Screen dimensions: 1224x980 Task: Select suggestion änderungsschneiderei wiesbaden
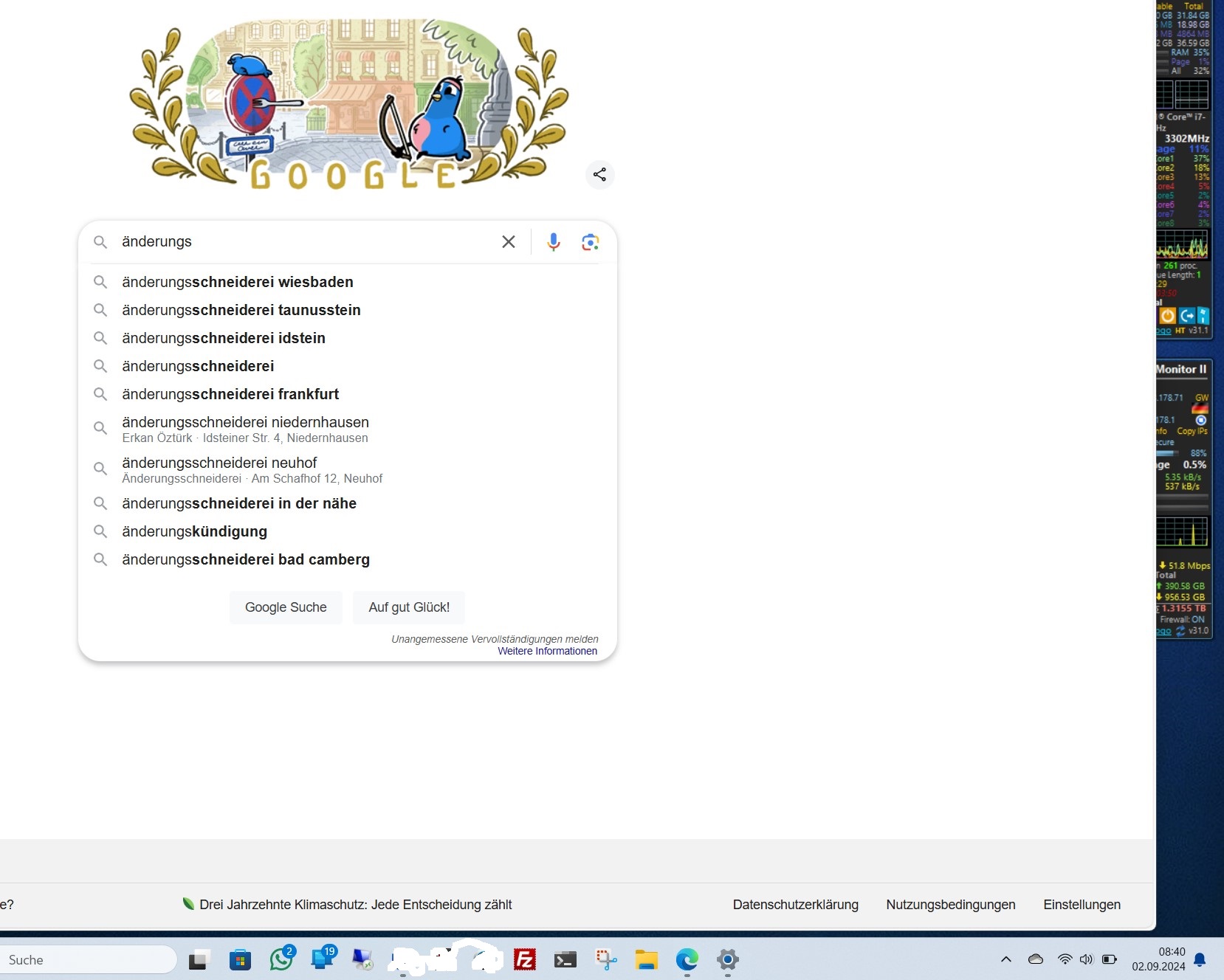[348, 282]
